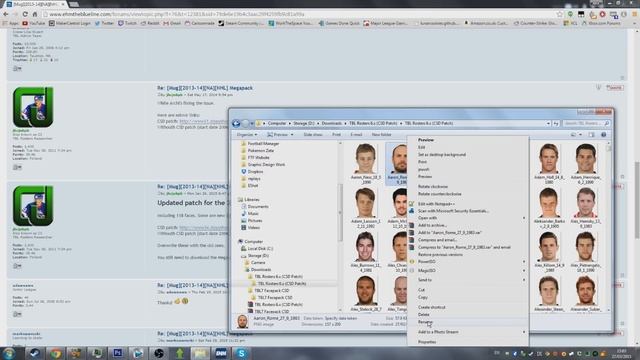Image resolution: width=640 pixels, height=360 pixels.
Task: Click the DIN icon in the taskbar
Action: [221, 353]
